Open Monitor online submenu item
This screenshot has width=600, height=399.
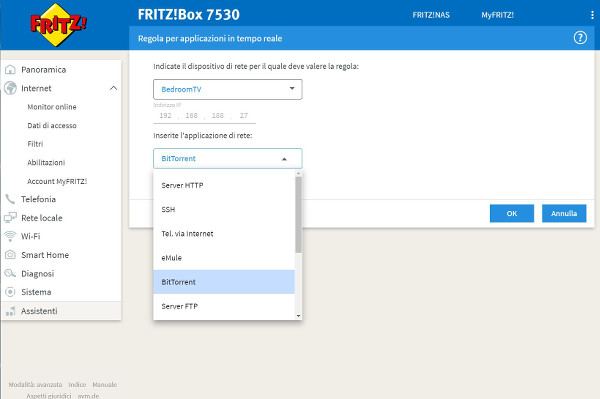tap(52, 107)
